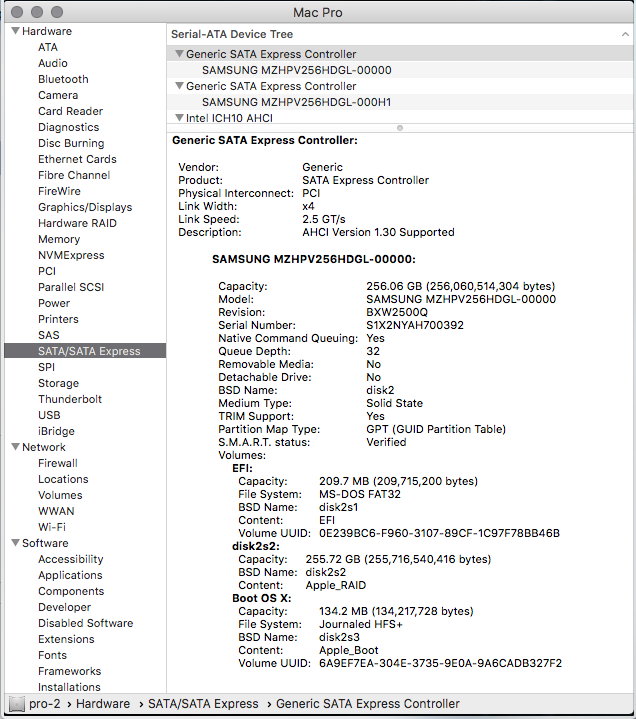Collapse the Hardware section triangle
Screen dimensions: 636x719
[15, 31]
